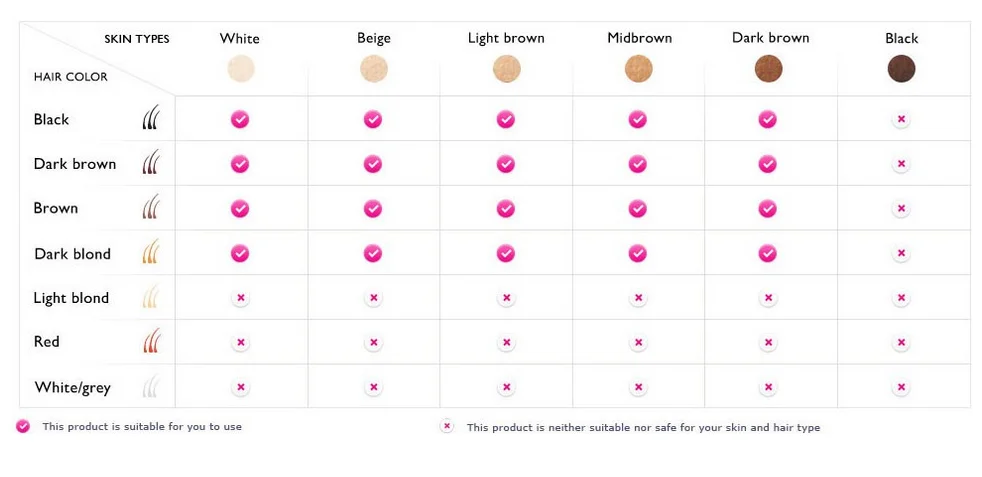
Task: Select the Dark brown skin type swatch
Action: 768,69
